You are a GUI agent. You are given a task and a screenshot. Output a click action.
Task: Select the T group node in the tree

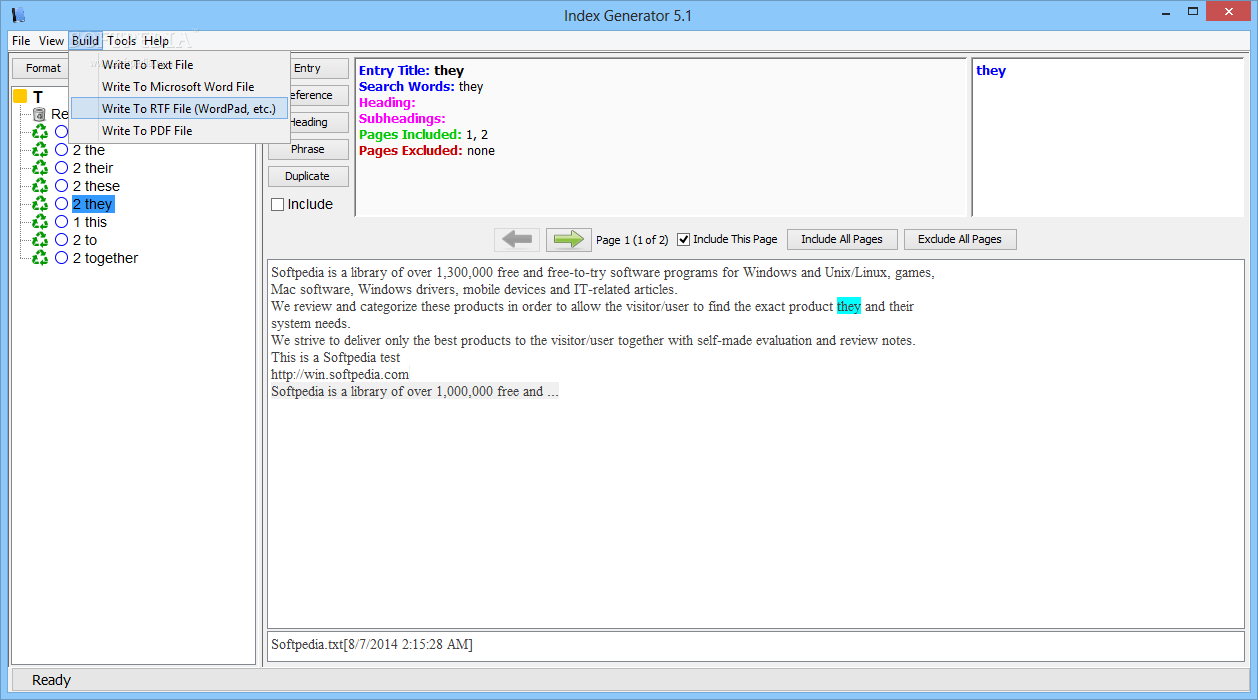coord(38,97)
